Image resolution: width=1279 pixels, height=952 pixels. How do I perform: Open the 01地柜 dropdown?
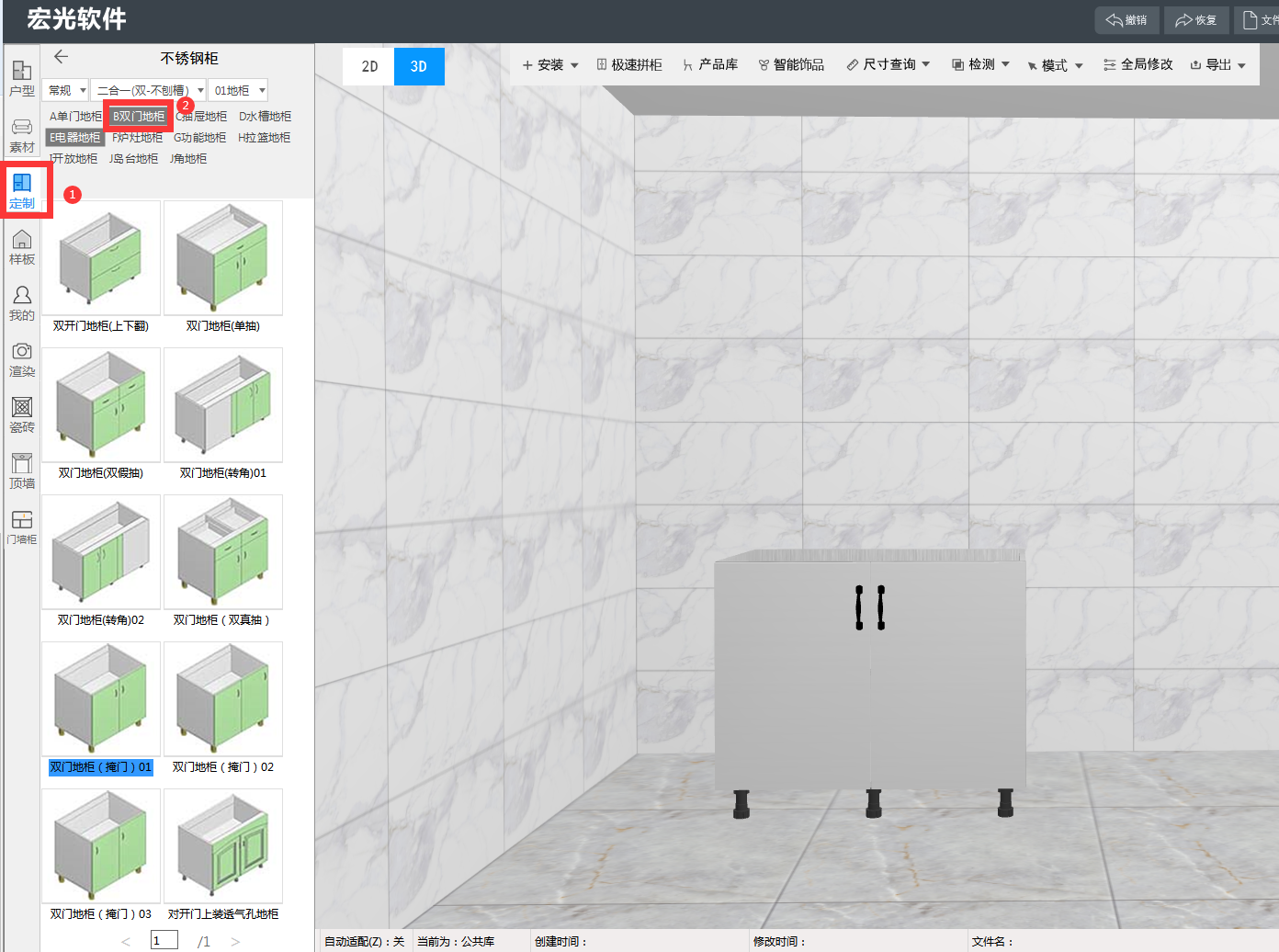pos(238,90)
